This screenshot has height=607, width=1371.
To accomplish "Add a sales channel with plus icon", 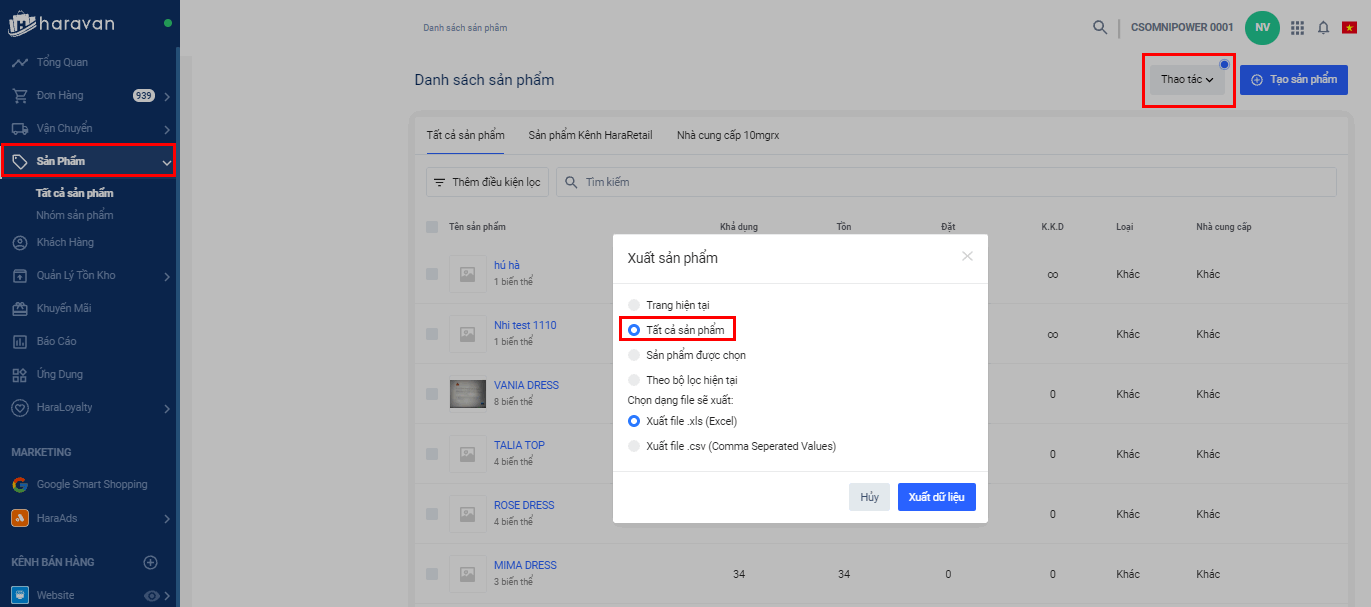I will click(x=151, y=562).
